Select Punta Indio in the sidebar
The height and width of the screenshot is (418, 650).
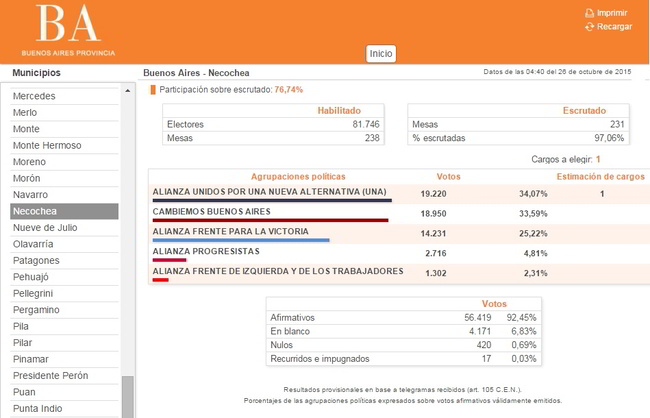(37, 408)
